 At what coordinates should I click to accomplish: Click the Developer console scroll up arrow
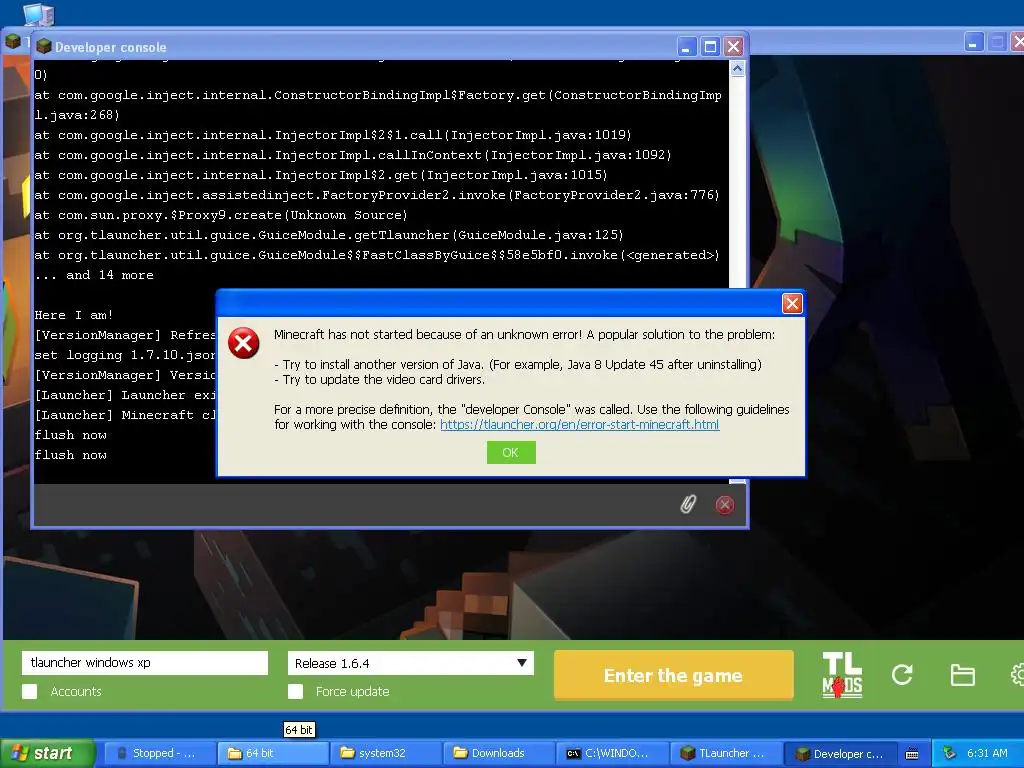(x=737, y=69)
